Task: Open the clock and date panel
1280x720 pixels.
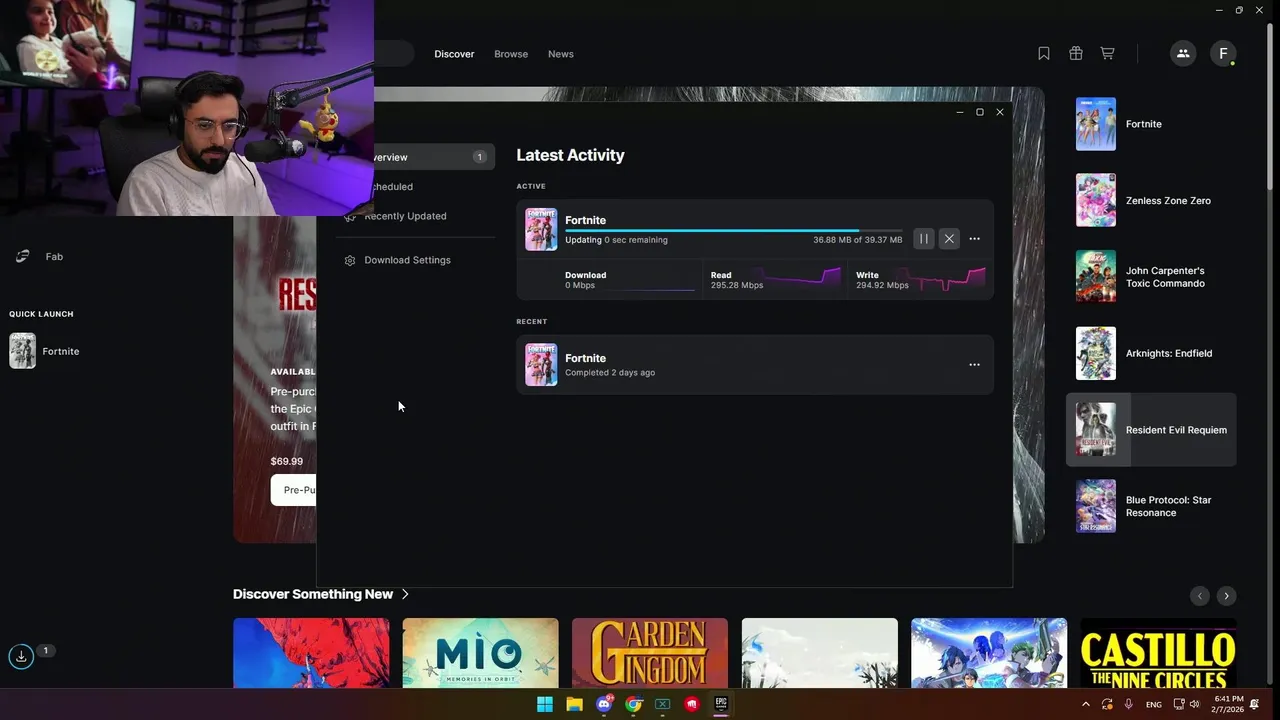Action: click(x=1228, y=704)
